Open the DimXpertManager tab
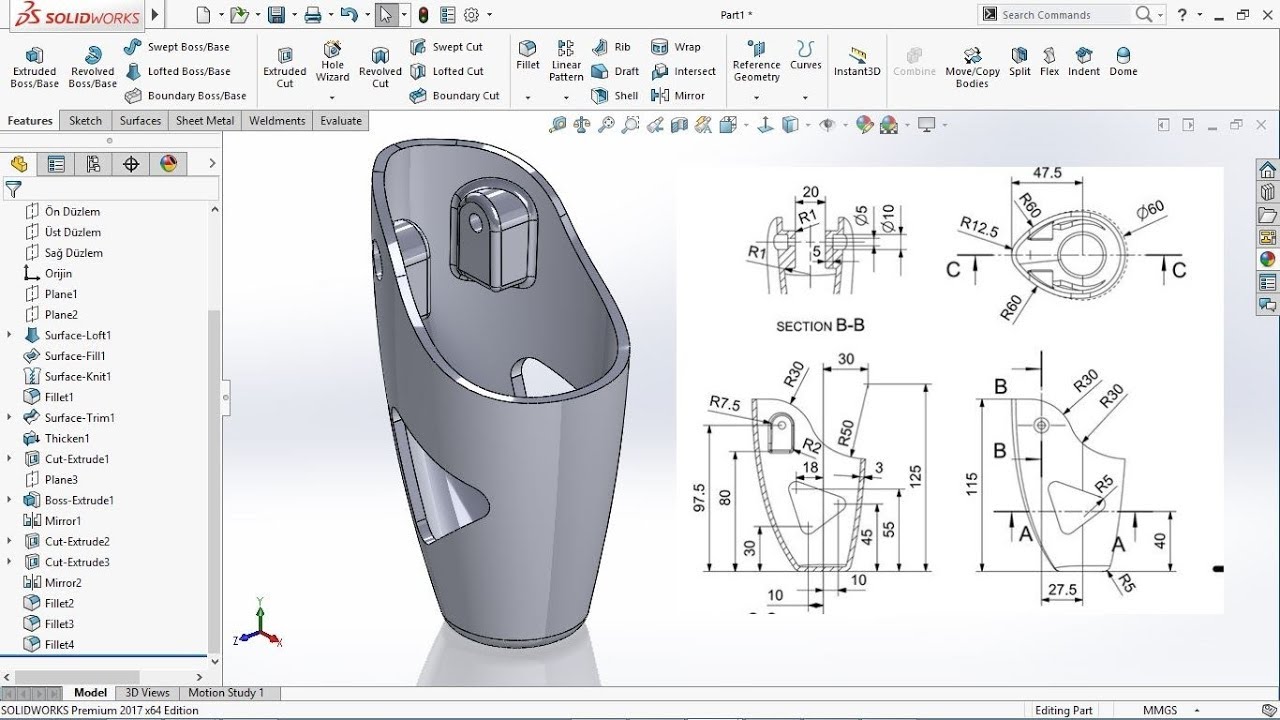1280x720 pixels. 131,165
